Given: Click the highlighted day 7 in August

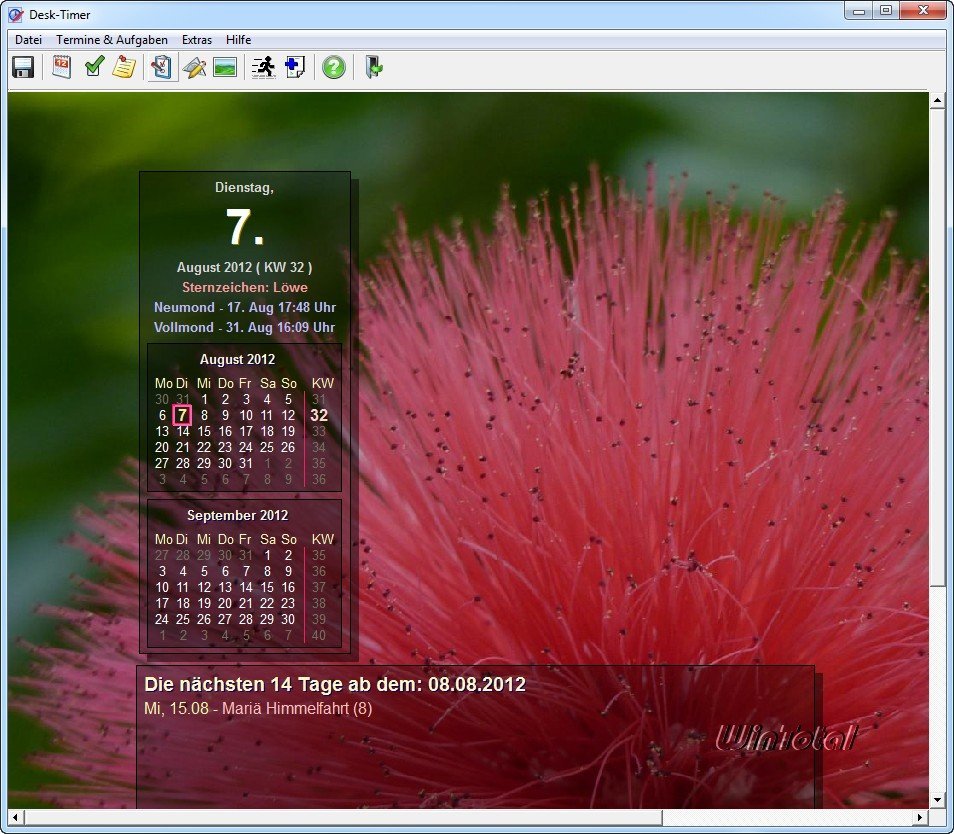Looking at the screenshot, I should click(182, 415).
